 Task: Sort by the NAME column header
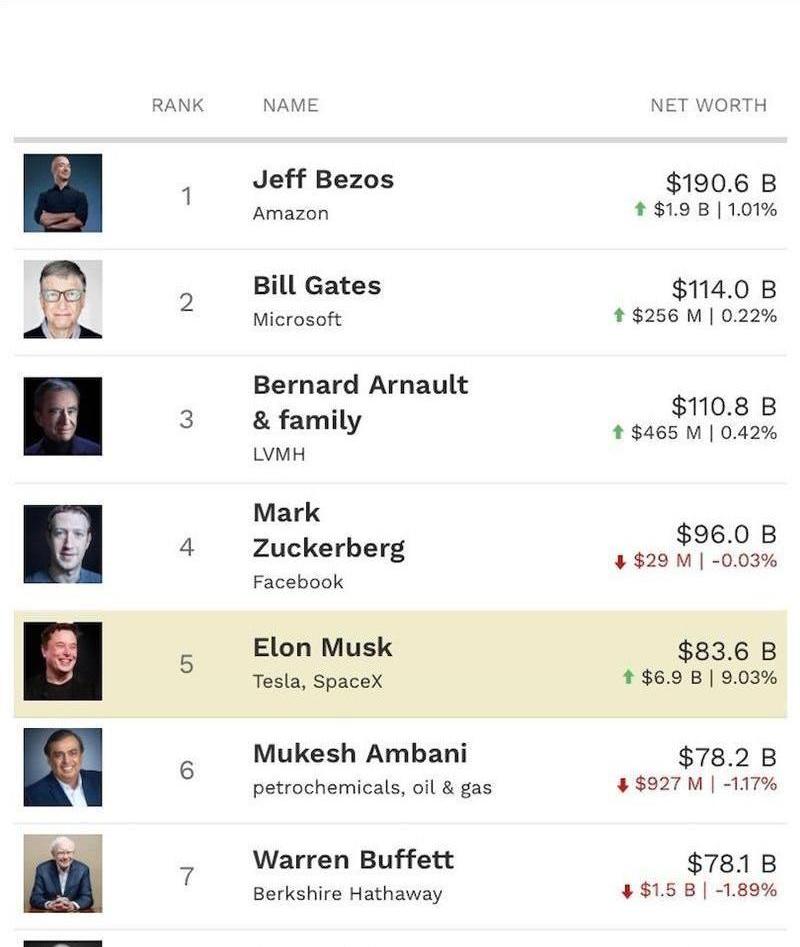pos(290,105)
